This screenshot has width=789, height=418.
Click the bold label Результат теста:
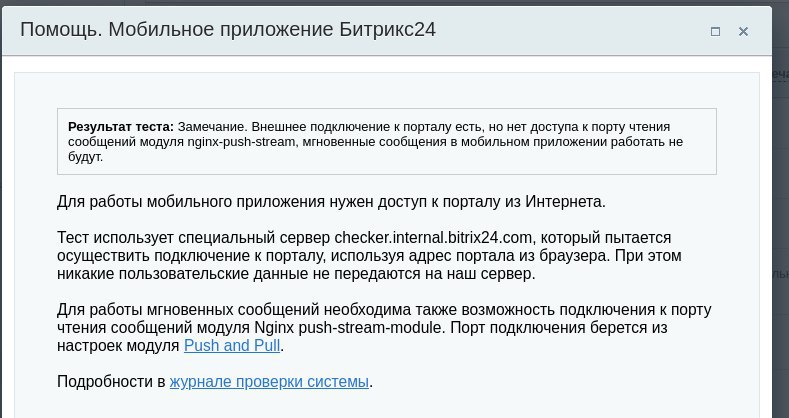[x=121, y=127]
